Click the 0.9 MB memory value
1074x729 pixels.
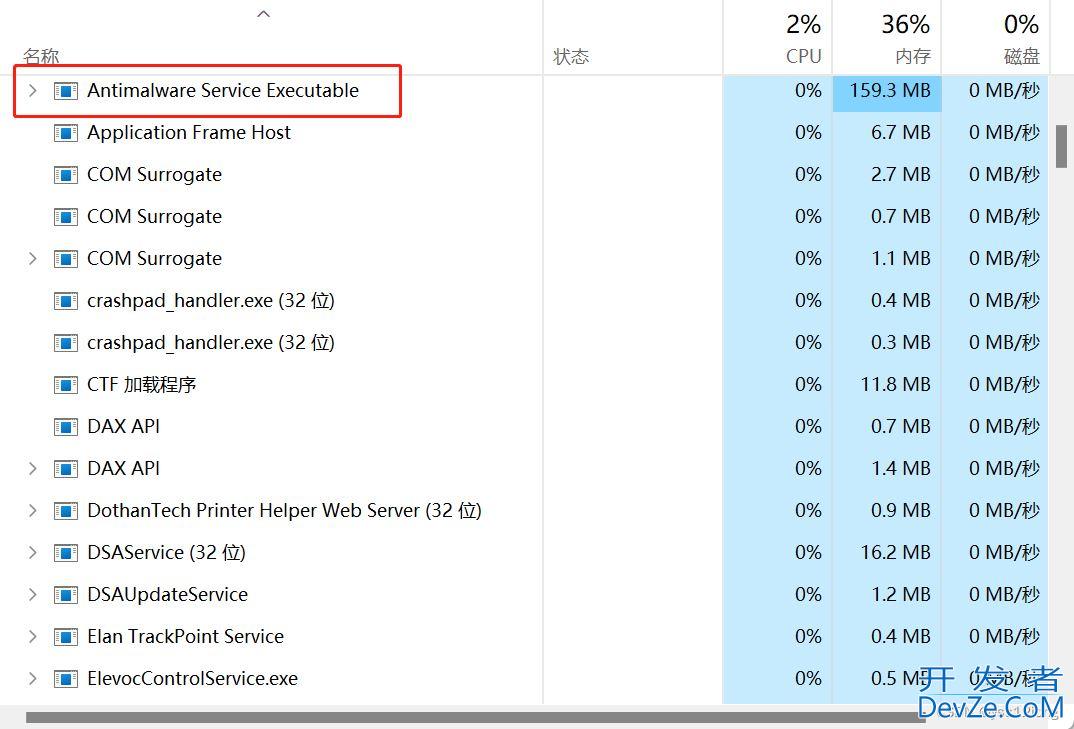coord(900,510)
